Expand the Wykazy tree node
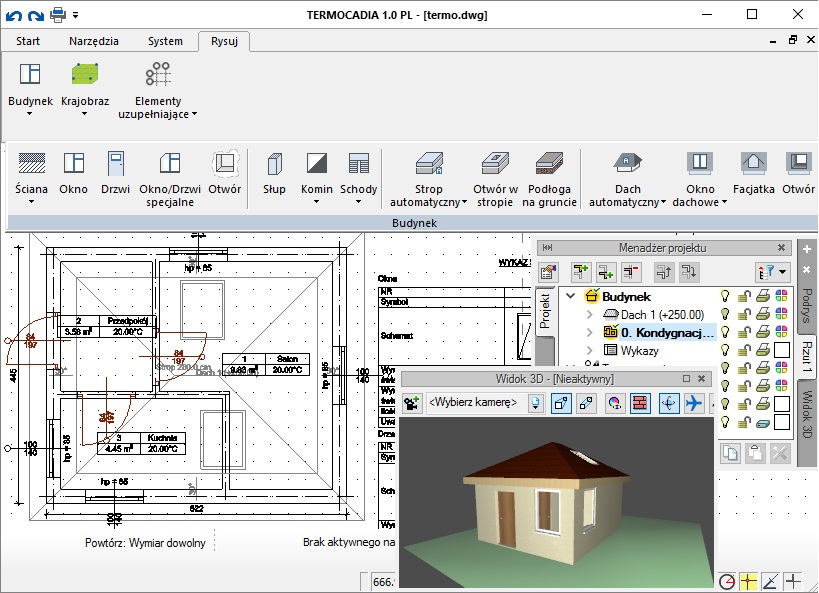Image resolution: width=819 pixels, height=593 pixels. 590,350
